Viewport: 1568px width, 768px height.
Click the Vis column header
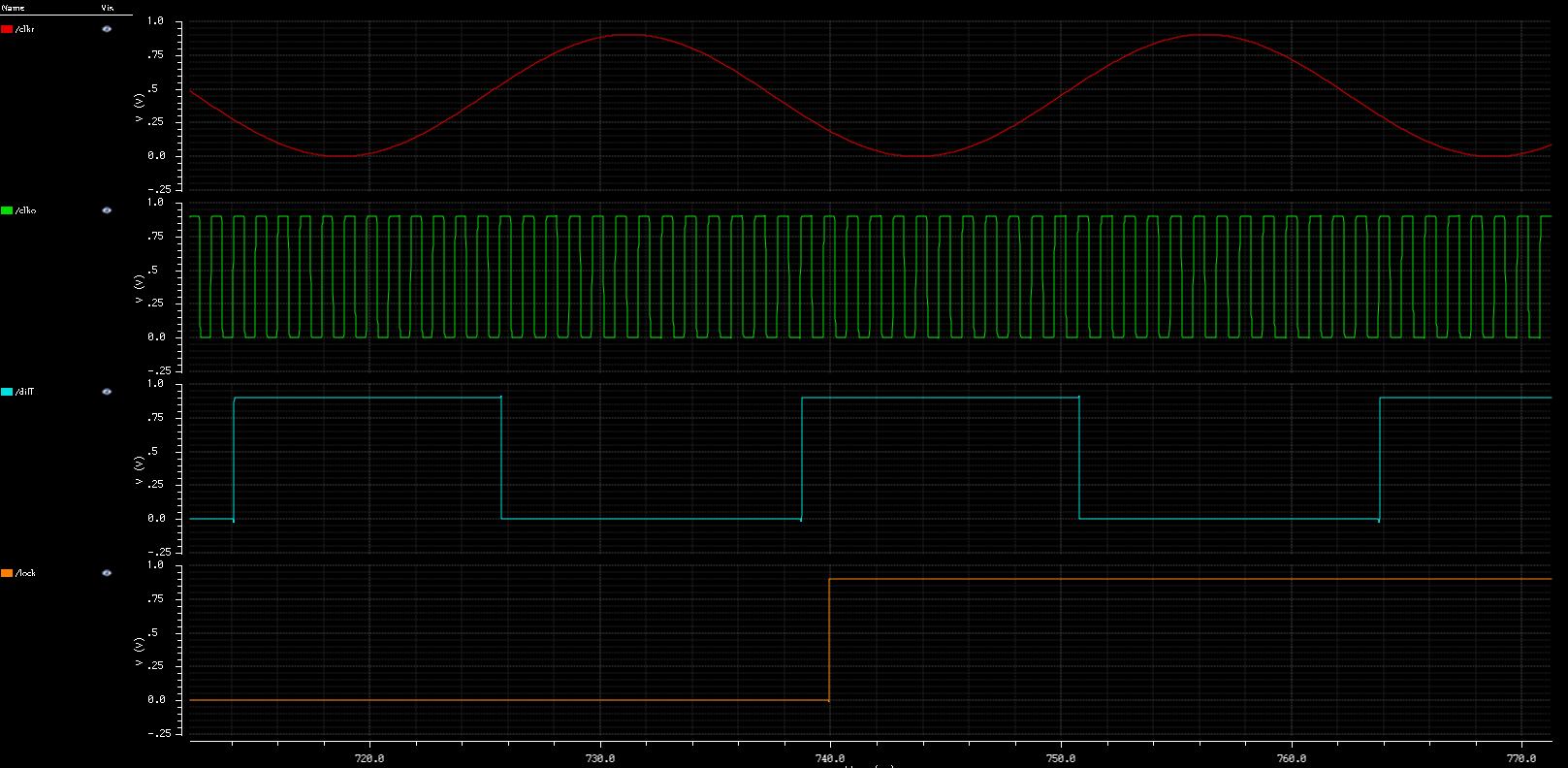108,8
